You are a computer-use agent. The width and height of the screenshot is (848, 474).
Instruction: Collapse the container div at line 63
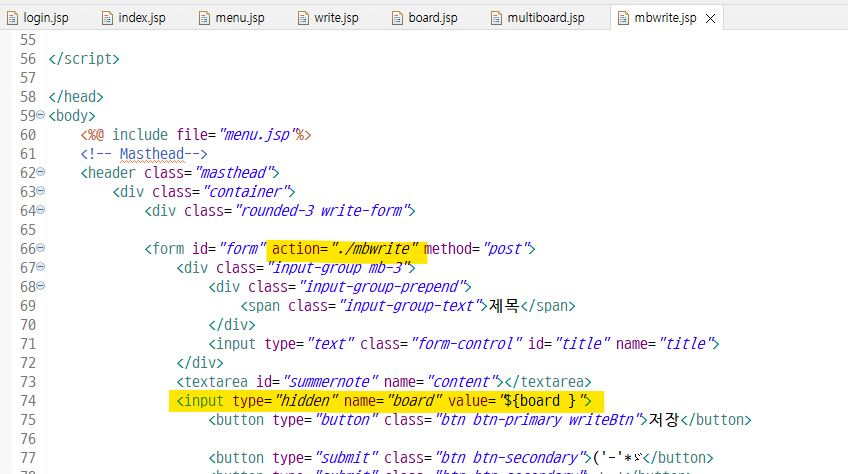coord(41,190)
